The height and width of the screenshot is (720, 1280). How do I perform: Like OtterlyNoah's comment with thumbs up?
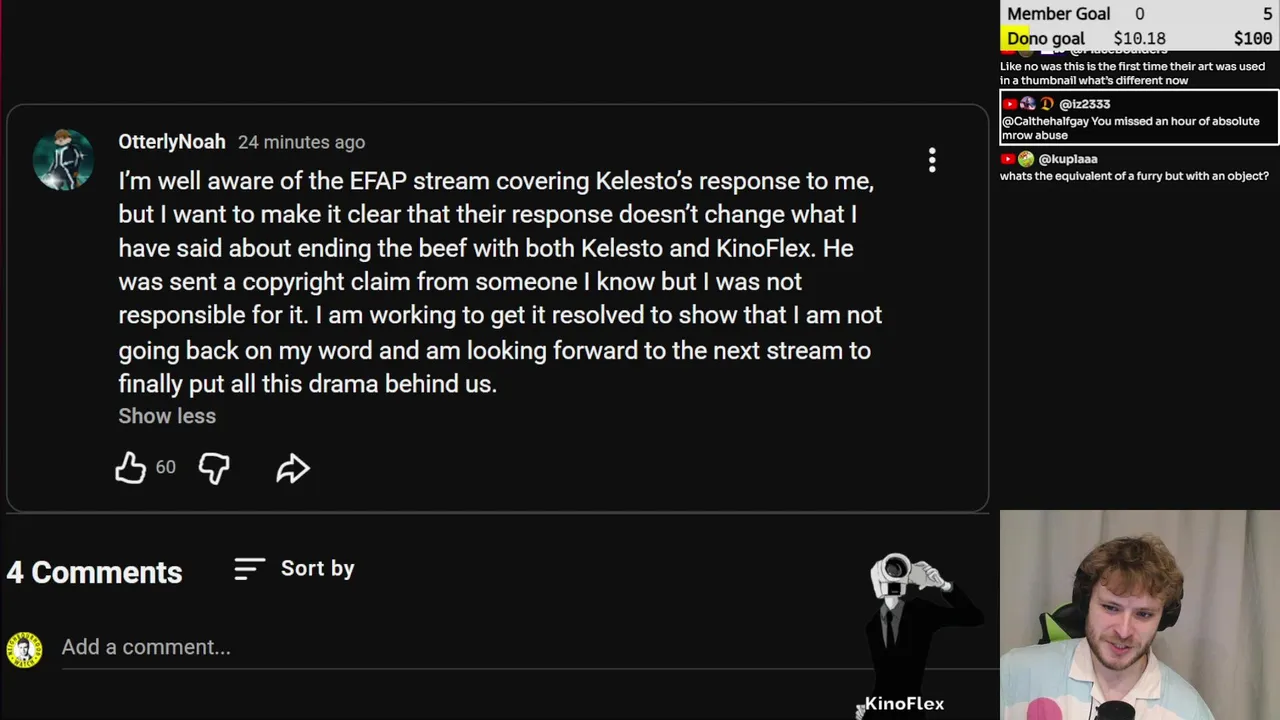coord(130,468)
